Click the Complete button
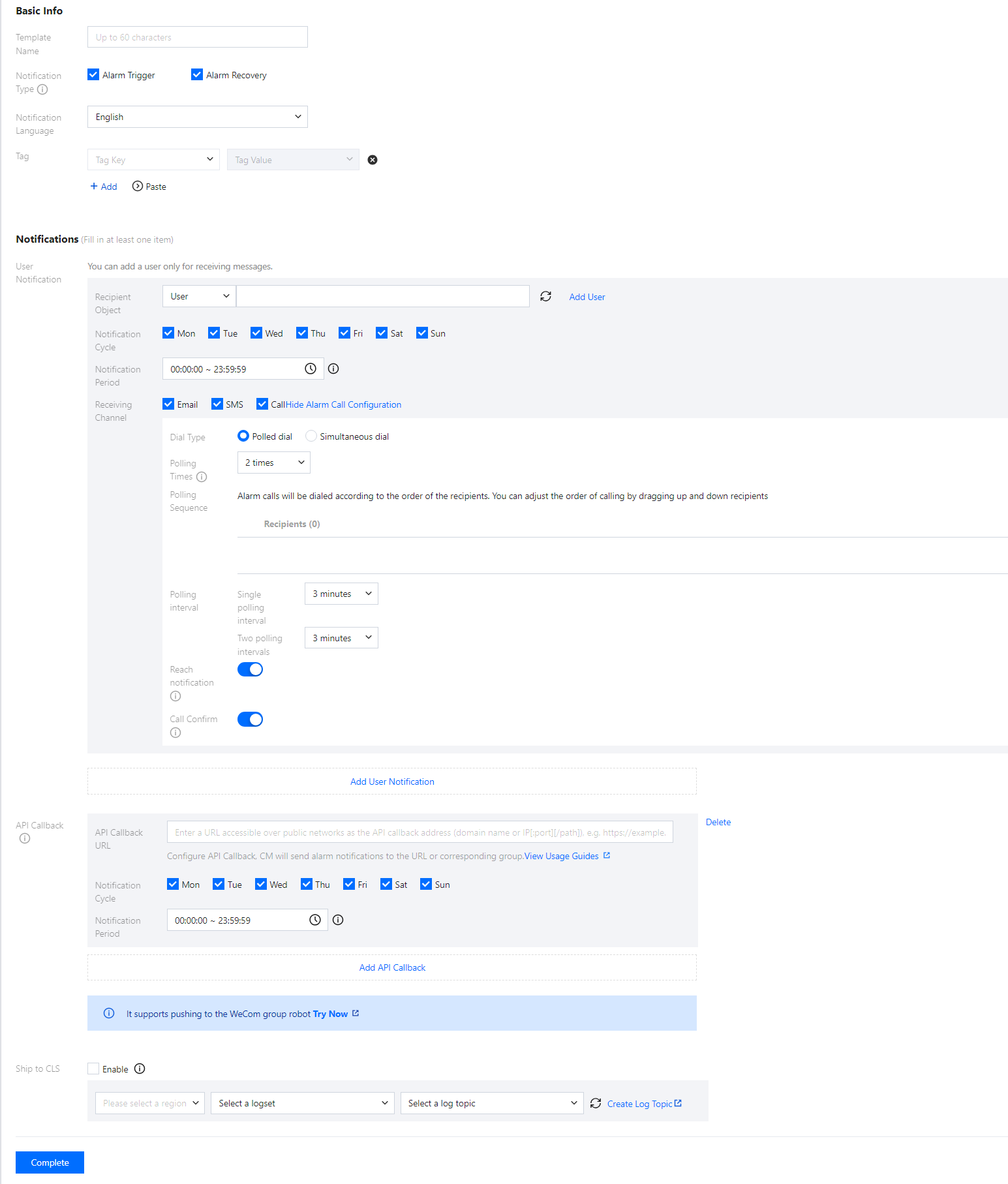Screen dimensions: 1008x1184 (50, 1162)
